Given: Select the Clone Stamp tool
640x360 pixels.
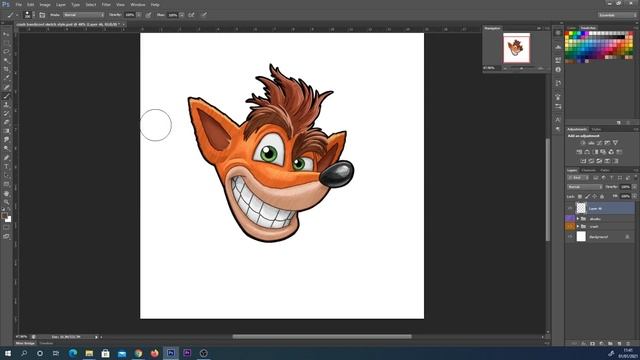Looking at the screenshot, I should pyautogui.click(x=6, y=105).
